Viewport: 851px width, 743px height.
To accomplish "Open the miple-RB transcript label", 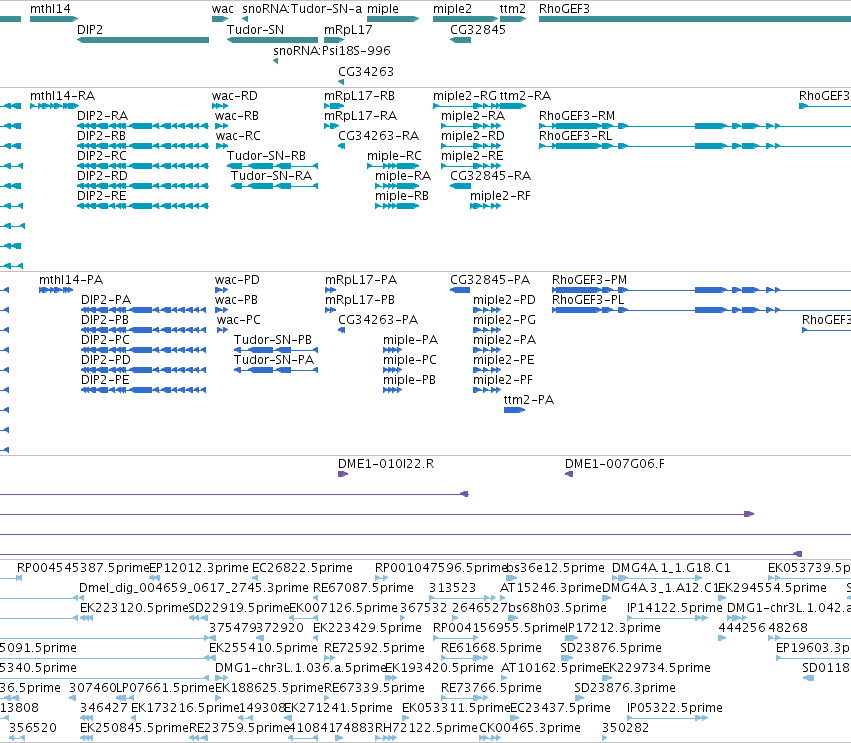I will (x=402, y=195).
